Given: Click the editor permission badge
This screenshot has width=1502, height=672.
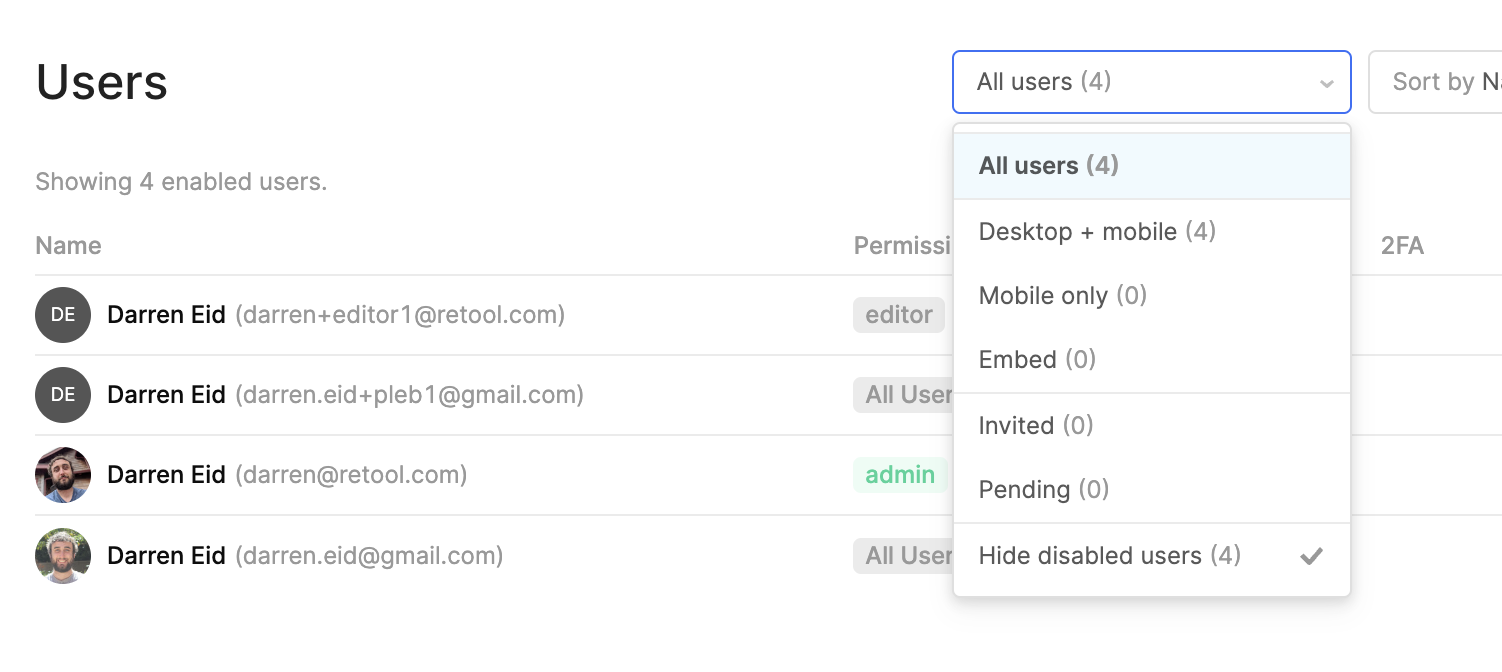Looking at the screenshot, I should (899, 315).
